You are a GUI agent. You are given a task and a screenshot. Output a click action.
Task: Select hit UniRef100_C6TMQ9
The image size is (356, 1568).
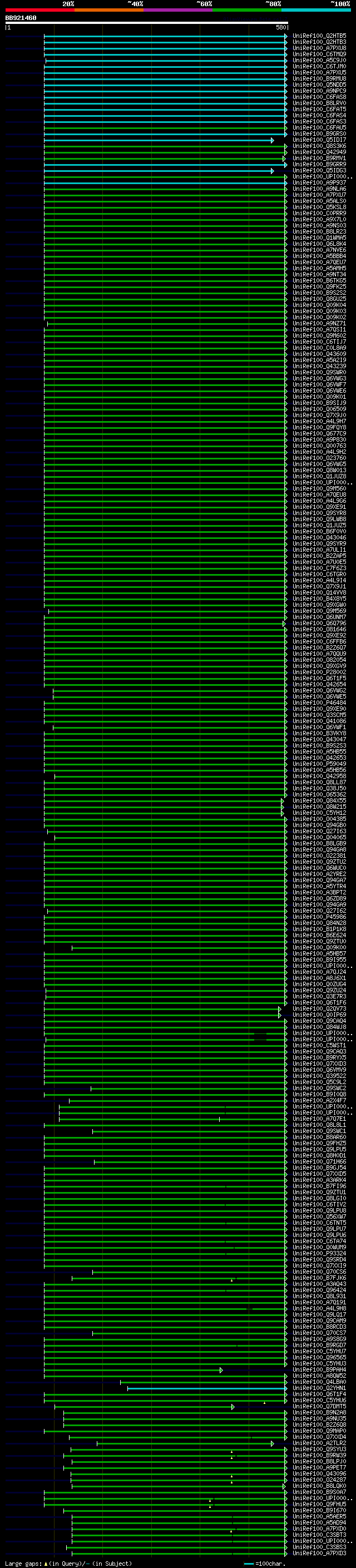(319, 55)
